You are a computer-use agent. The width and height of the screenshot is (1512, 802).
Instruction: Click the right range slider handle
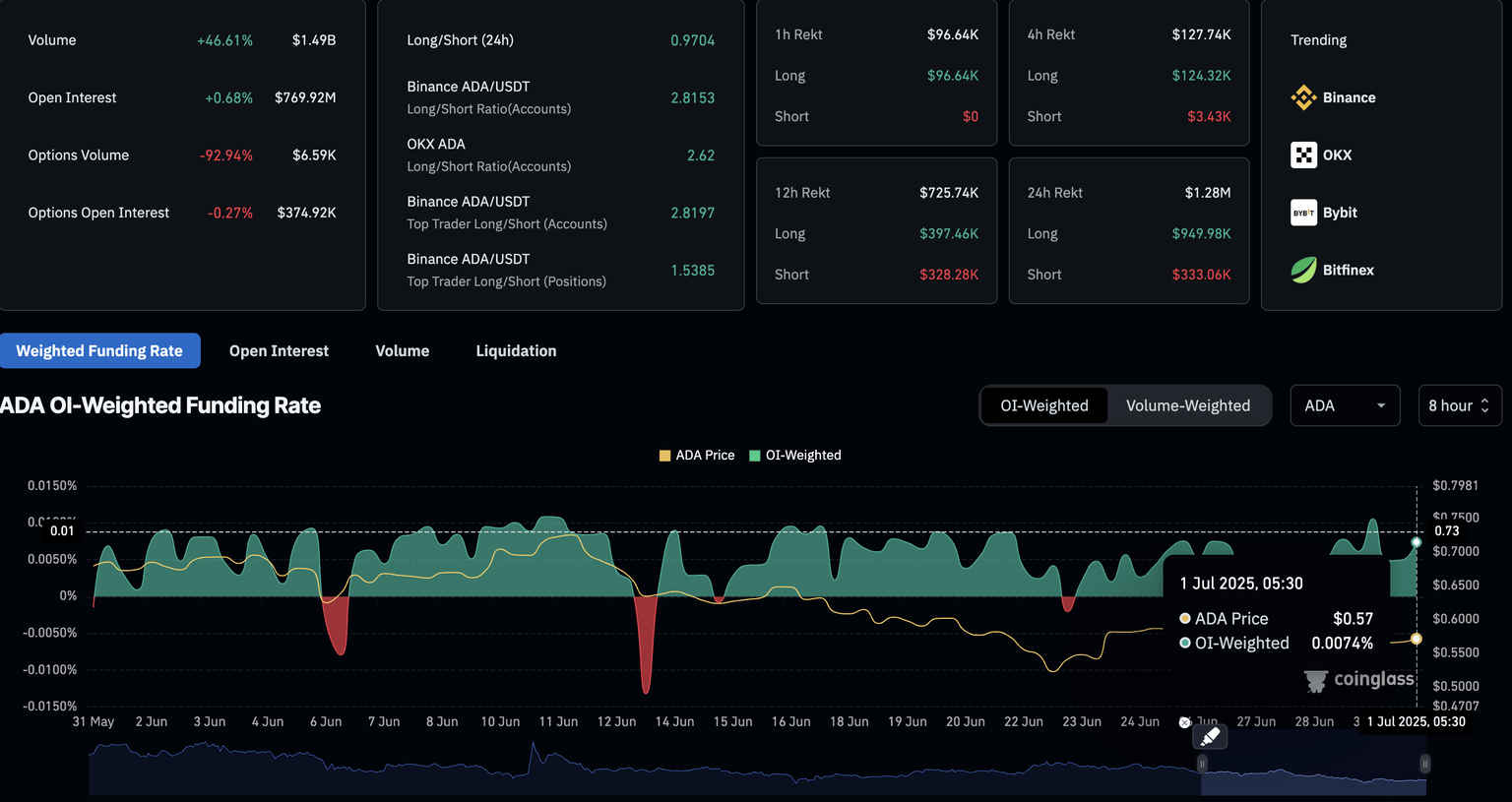(x=1424, y=764)
